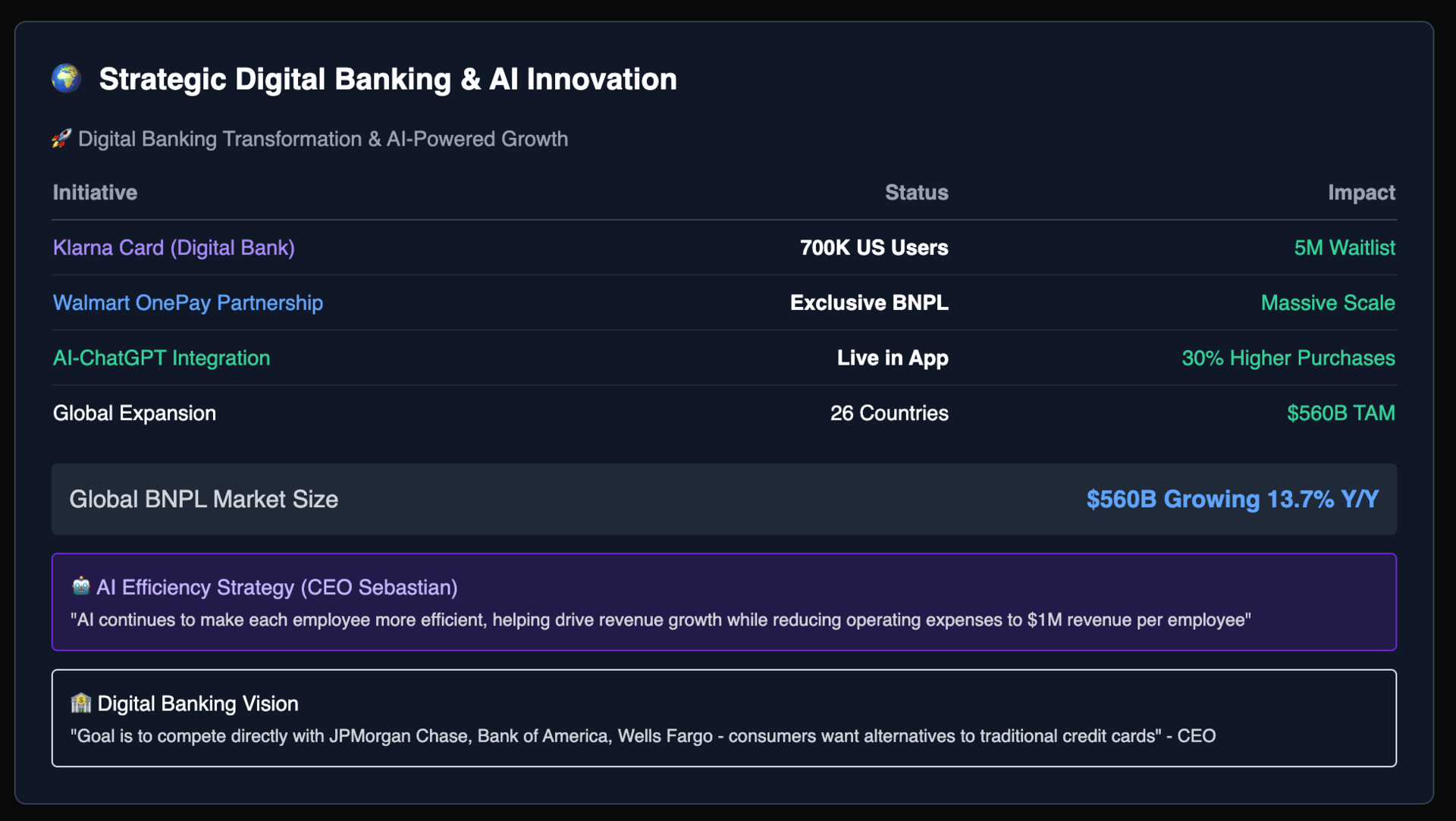Viewport: 1456px width, 821px height.
Task: Click the Global BNPL Market Size label
Action: point(203,499)
